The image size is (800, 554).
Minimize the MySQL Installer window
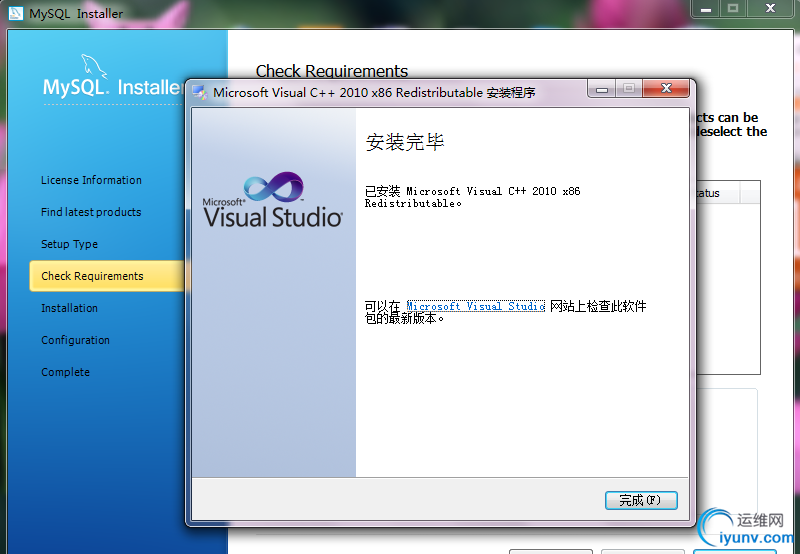706,9
